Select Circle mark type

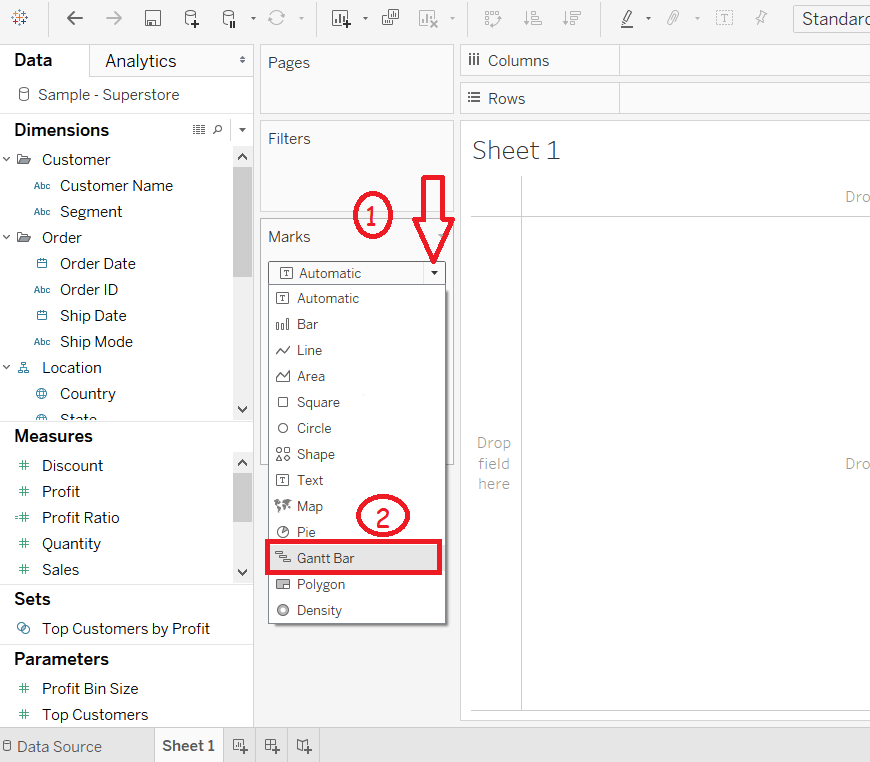356,428
